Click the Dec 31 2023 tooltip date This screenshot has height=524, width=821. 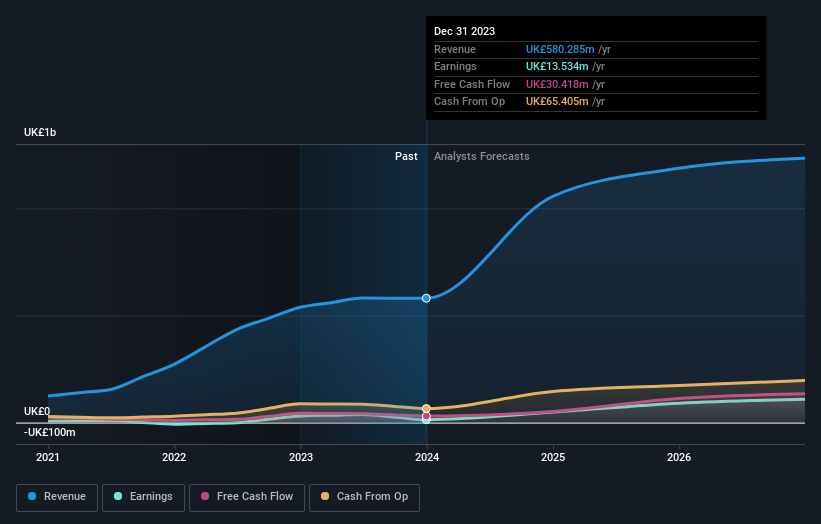464,31
